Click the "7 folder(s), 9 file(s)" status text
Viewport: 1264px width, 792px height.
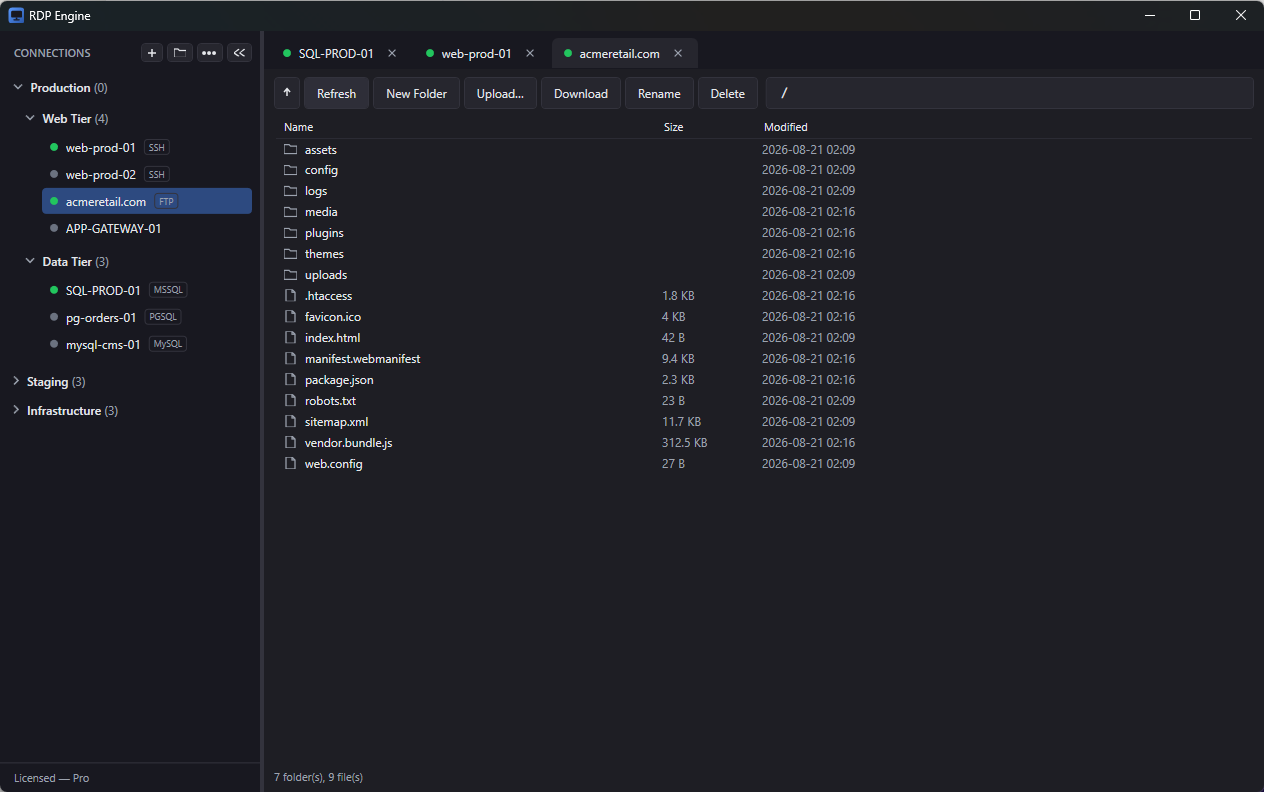(318, 777)
